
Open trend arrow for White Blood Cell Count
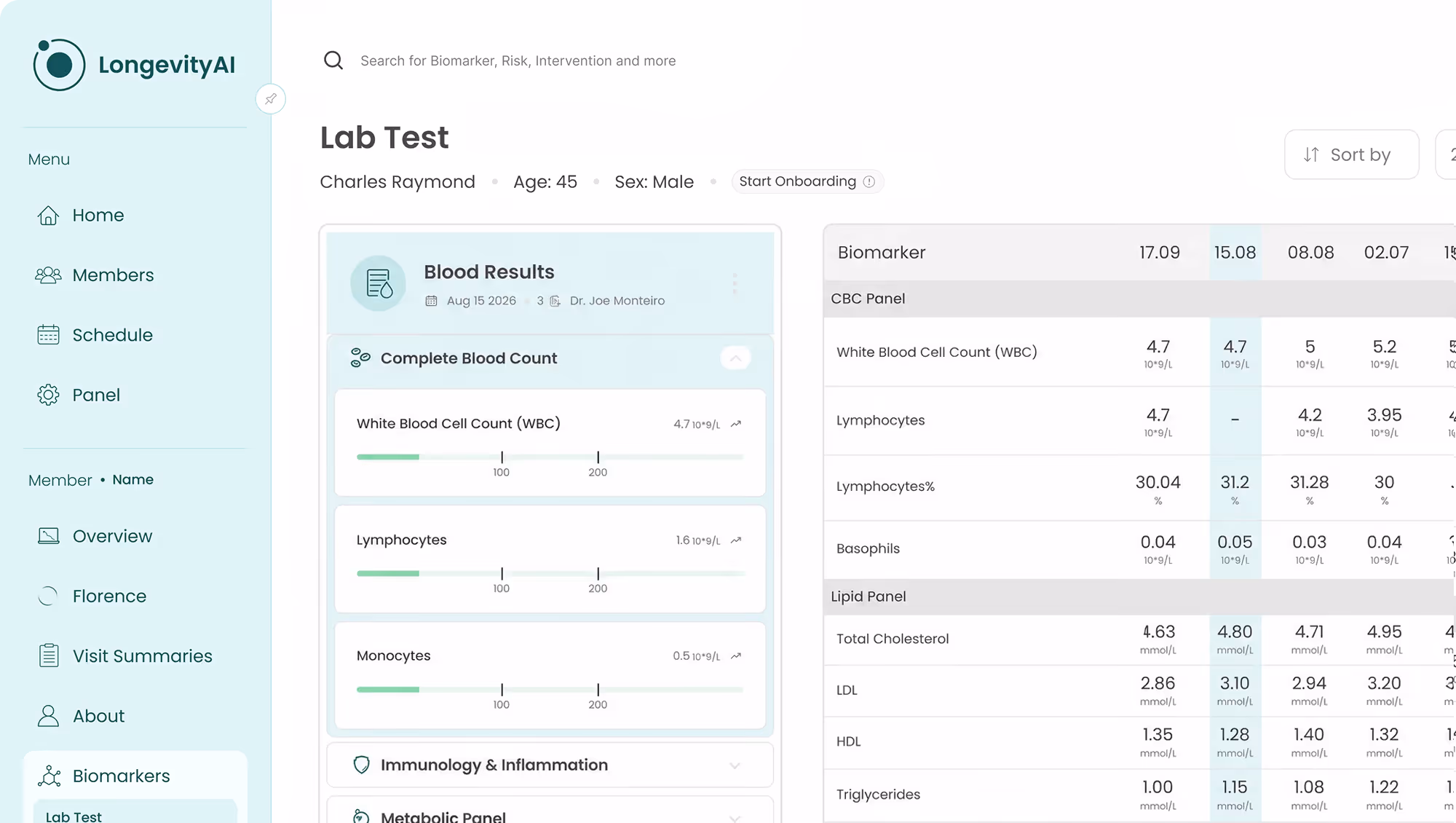pyautogui.click(x=736, y=424)
